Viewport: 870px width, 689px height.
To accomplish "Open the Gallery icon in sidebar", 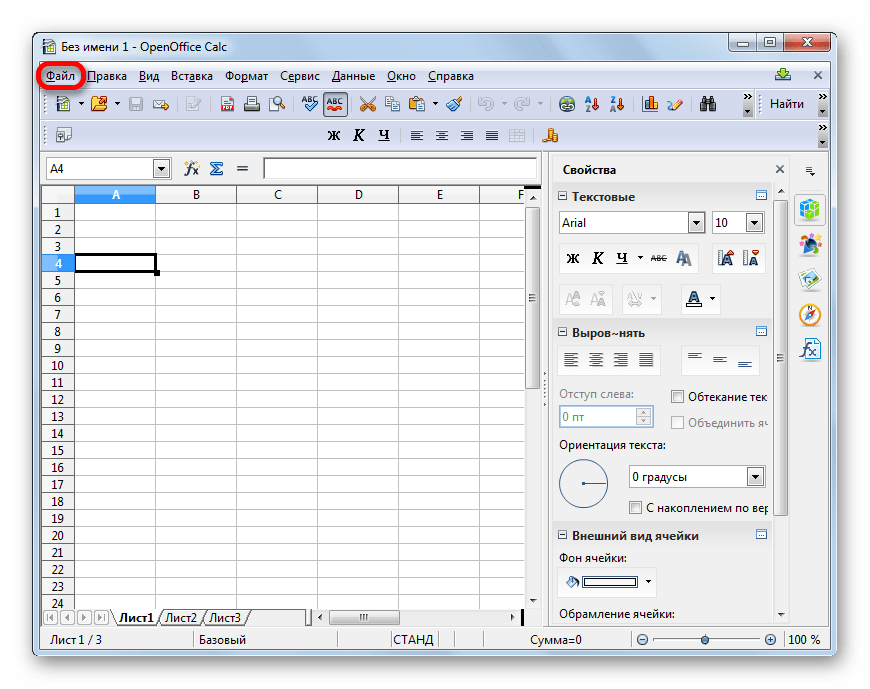I will [x=810, y=279].
